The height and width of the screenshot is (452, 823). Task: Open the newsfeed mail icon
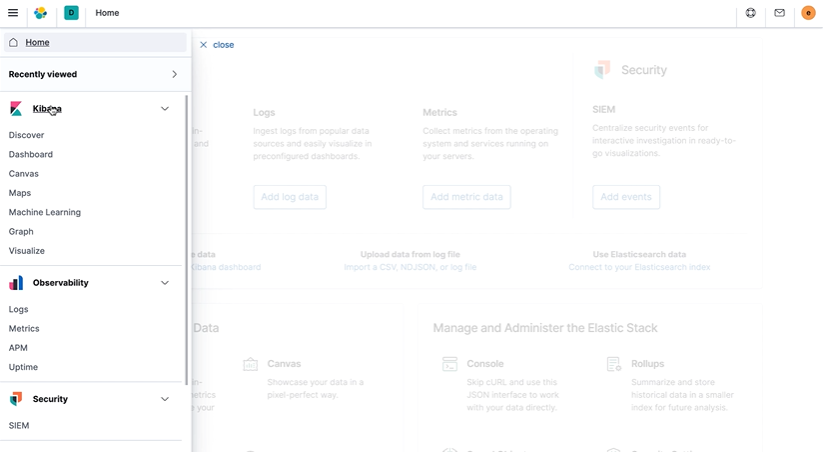780,13
